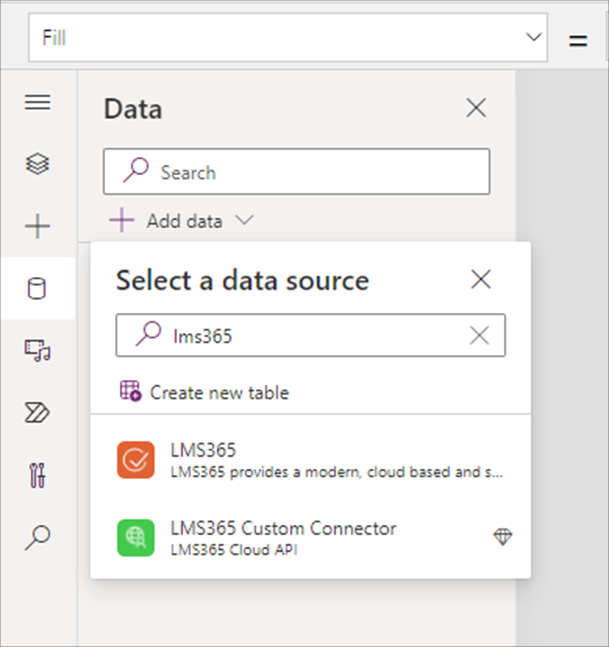This screenshot has height=647, width=609.
Task: Clear the lms365 search text
Action: (480, 336)
